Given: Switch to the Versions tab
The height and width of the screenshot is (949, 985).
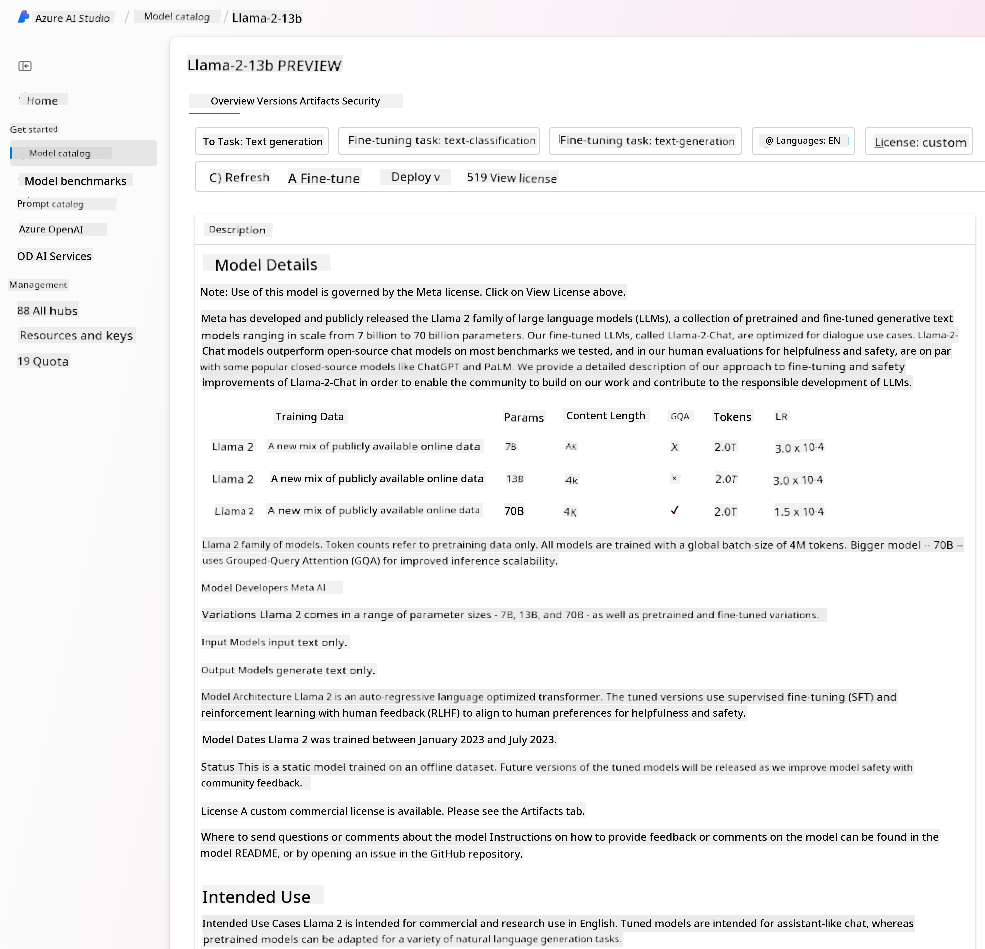Looking at the screenshot, I should [x=277, y=101].
